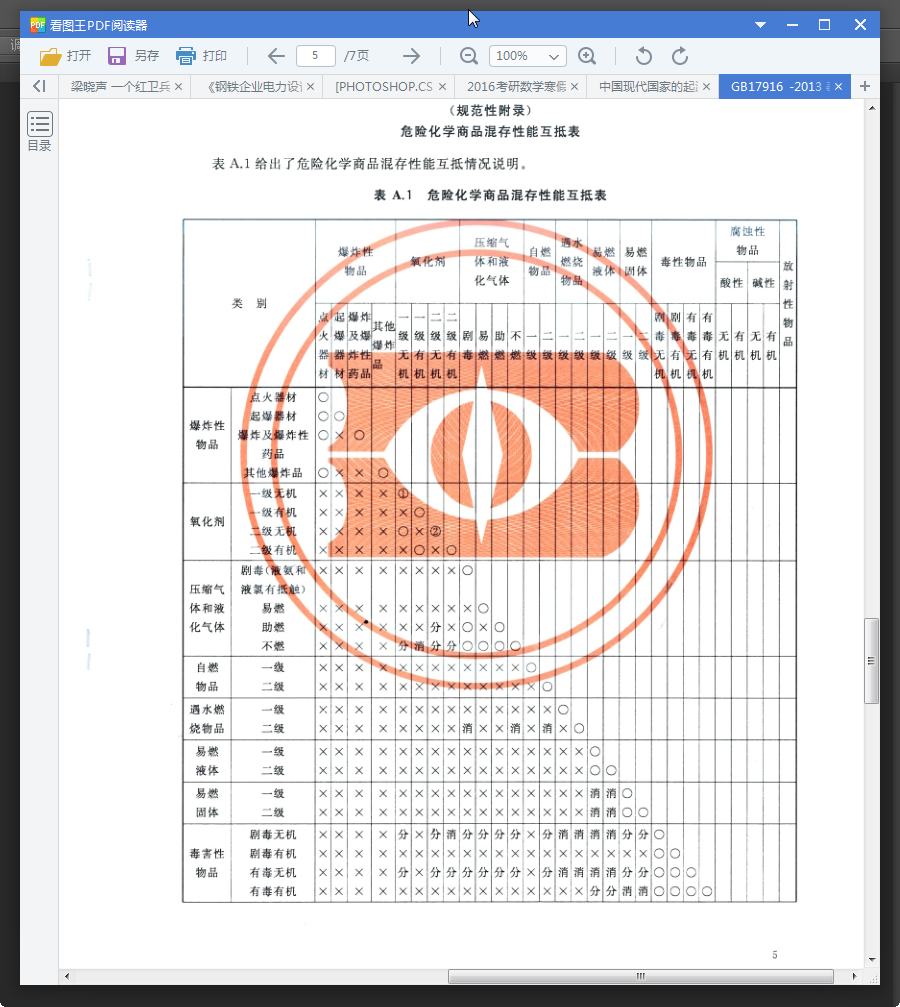
Task: Select the GB17916 -2013 tab
Action: pyautogui.click(x=777, y=87)
